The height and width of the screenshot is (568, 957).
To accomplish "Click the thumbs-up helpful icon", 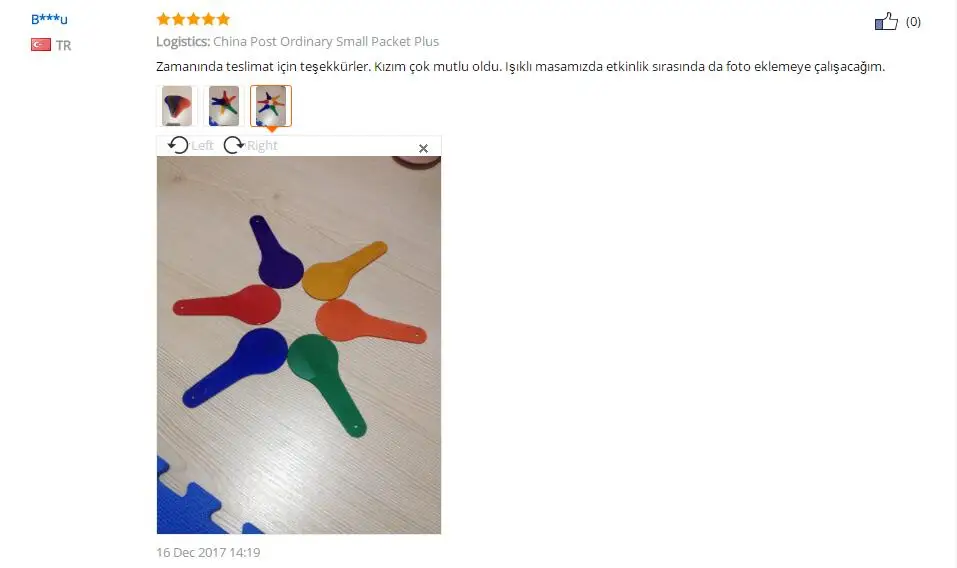I will 886,21.
